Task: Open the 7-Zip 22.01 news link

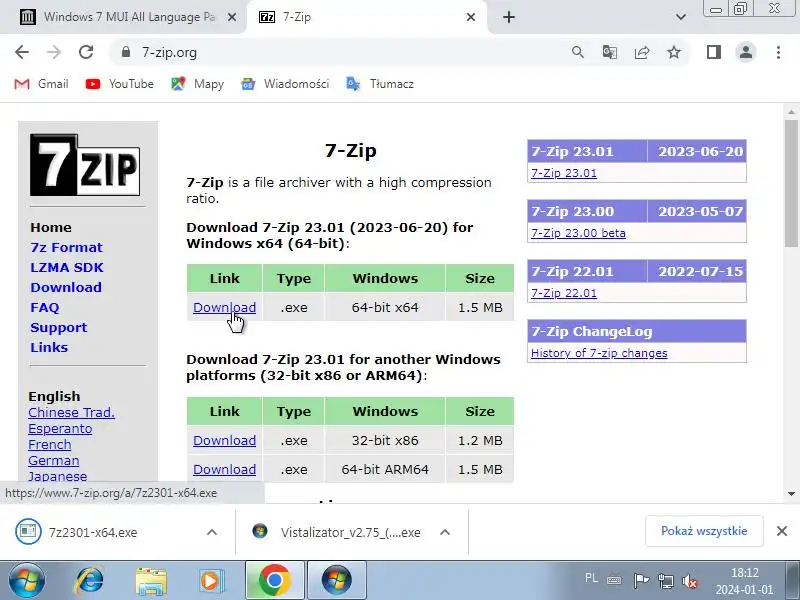Action: click(x=564, y=293)
